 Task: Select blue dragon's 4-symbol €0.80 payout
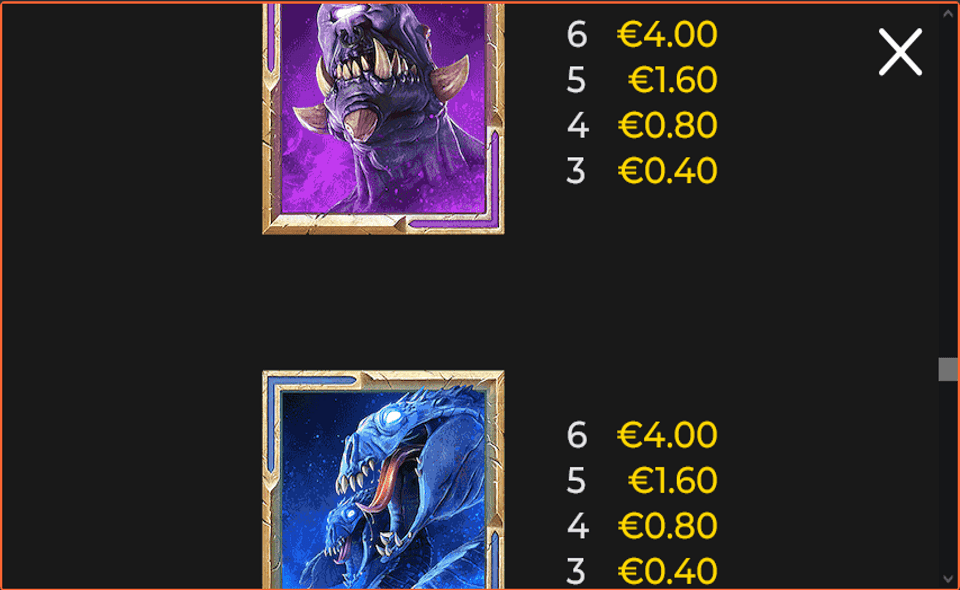pyautogui.click(x=667, y=526)
